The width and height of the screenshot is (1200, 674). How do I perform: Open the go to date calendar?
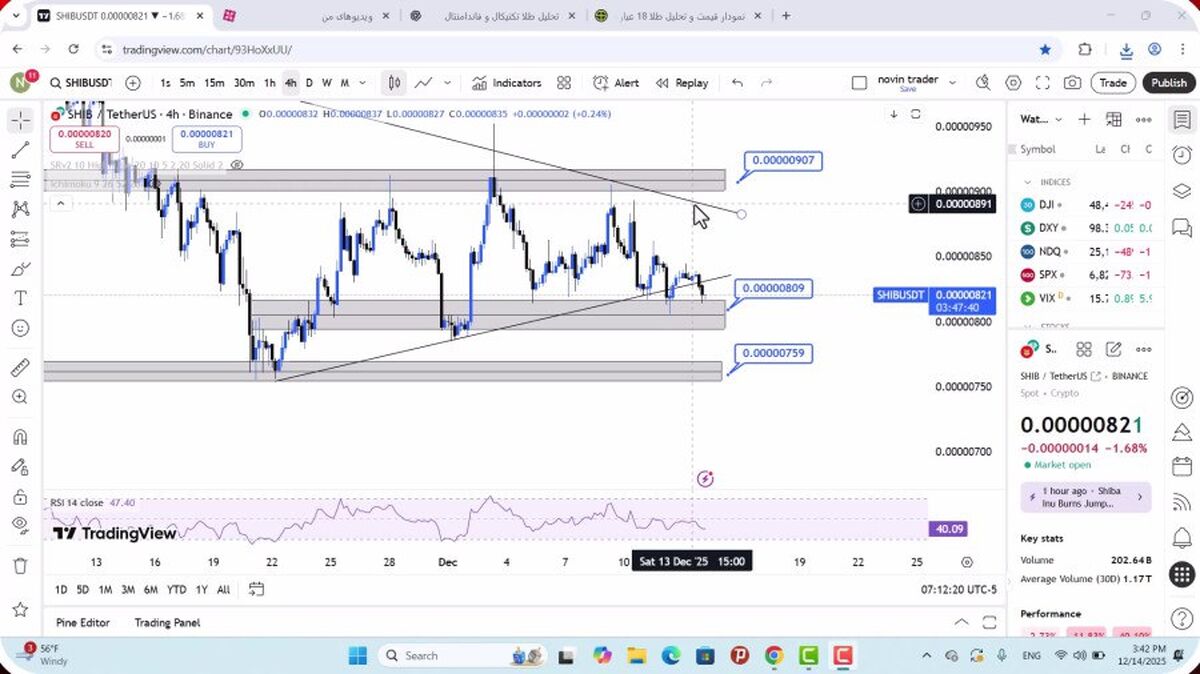tap(257, 589)
